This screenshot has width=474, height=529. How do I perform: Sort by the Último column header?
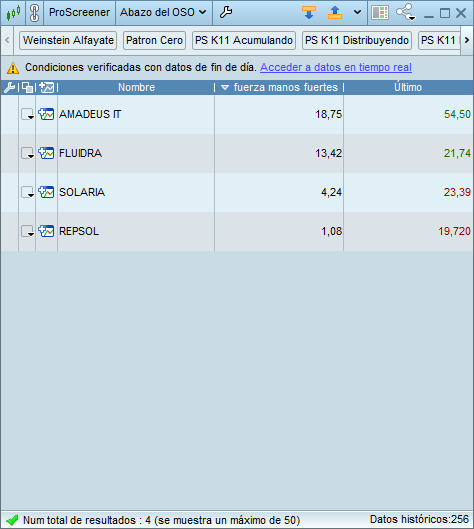408,87
